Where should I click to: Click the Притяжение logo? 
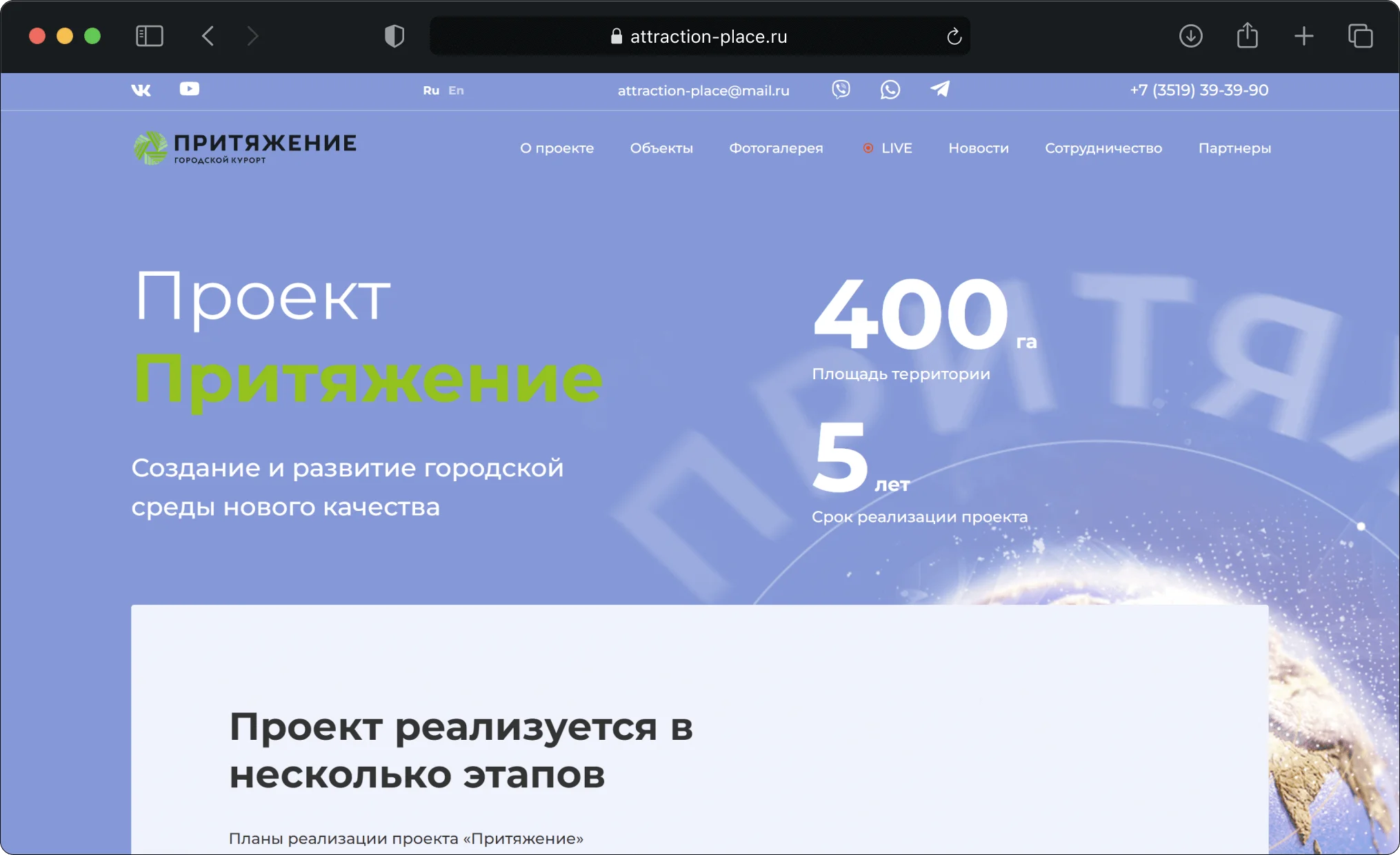[245, 148]
